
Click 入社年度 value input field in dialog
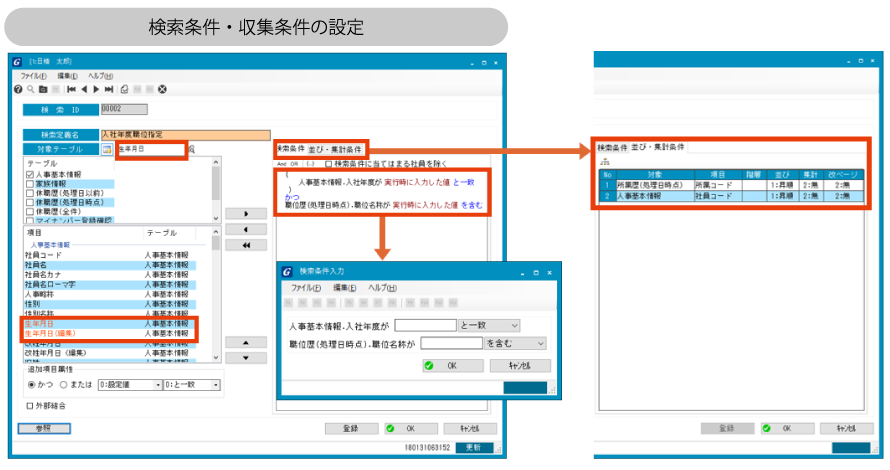tap(426, 326)
